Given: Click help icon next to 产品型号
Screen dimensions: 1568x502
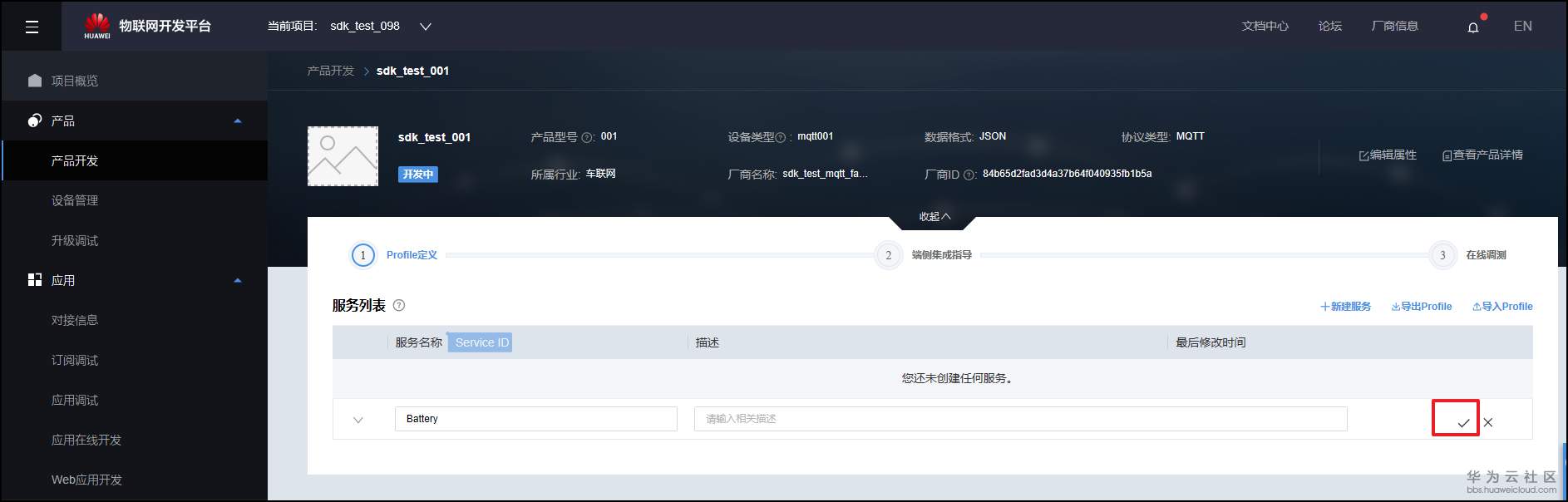Looking at the screenshot, I should pos(587,138).
